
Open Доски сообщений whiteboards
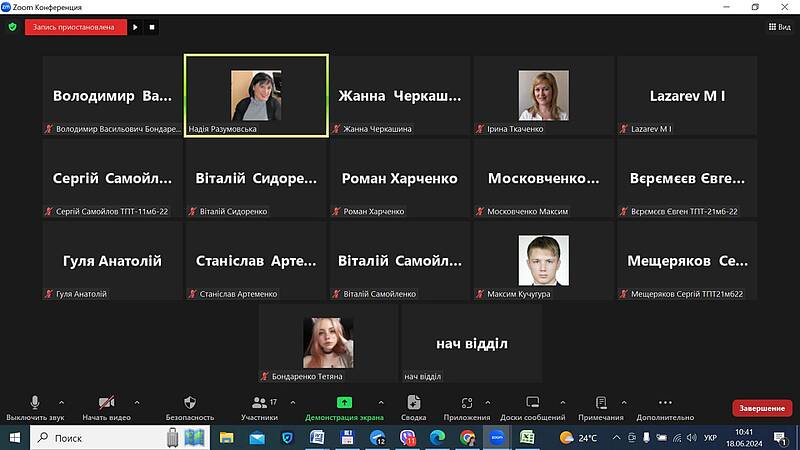pos(532,406)
